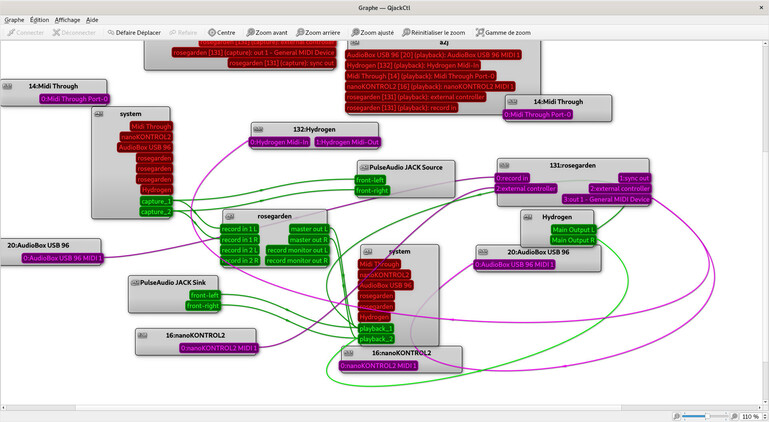
Task: Select rosegarden [131] (capture): sync out port
Action: pos(282,63)
